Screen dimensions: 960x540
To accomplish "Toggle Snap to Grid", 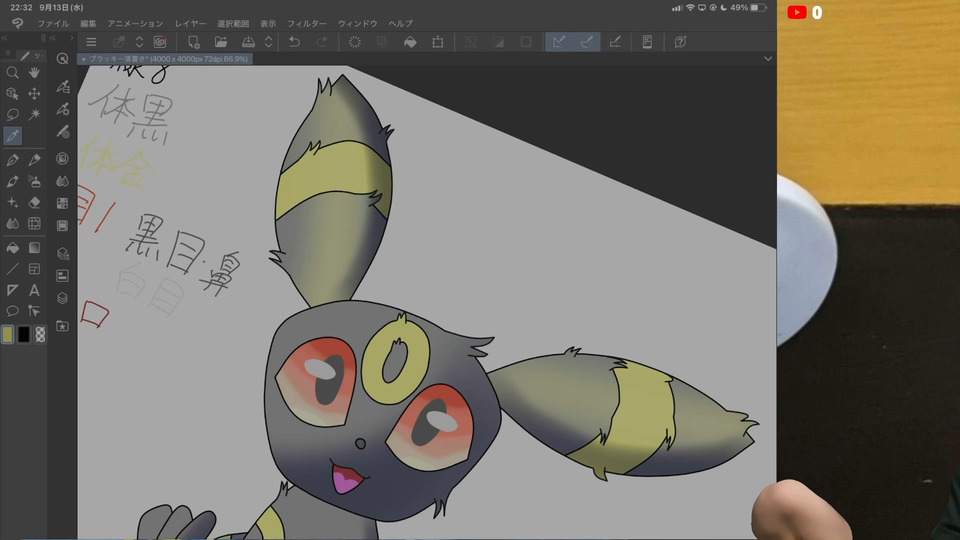I will [615, 42].
